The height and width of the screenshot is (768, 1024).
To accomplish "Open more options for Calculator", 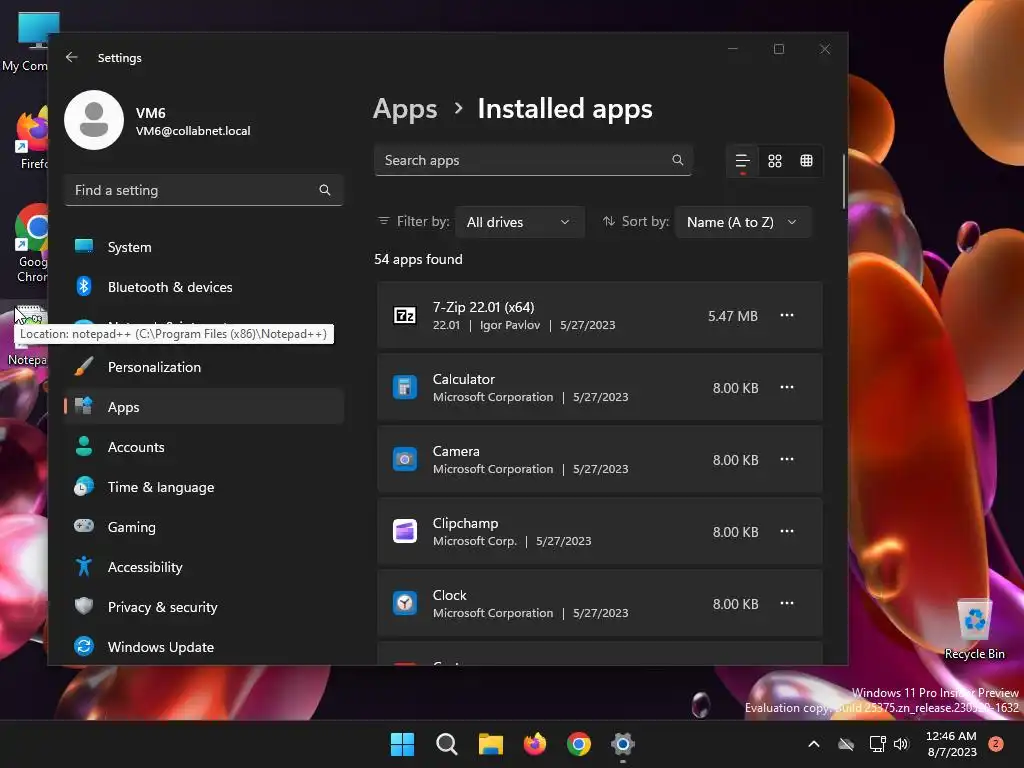I will coord(787,387).
